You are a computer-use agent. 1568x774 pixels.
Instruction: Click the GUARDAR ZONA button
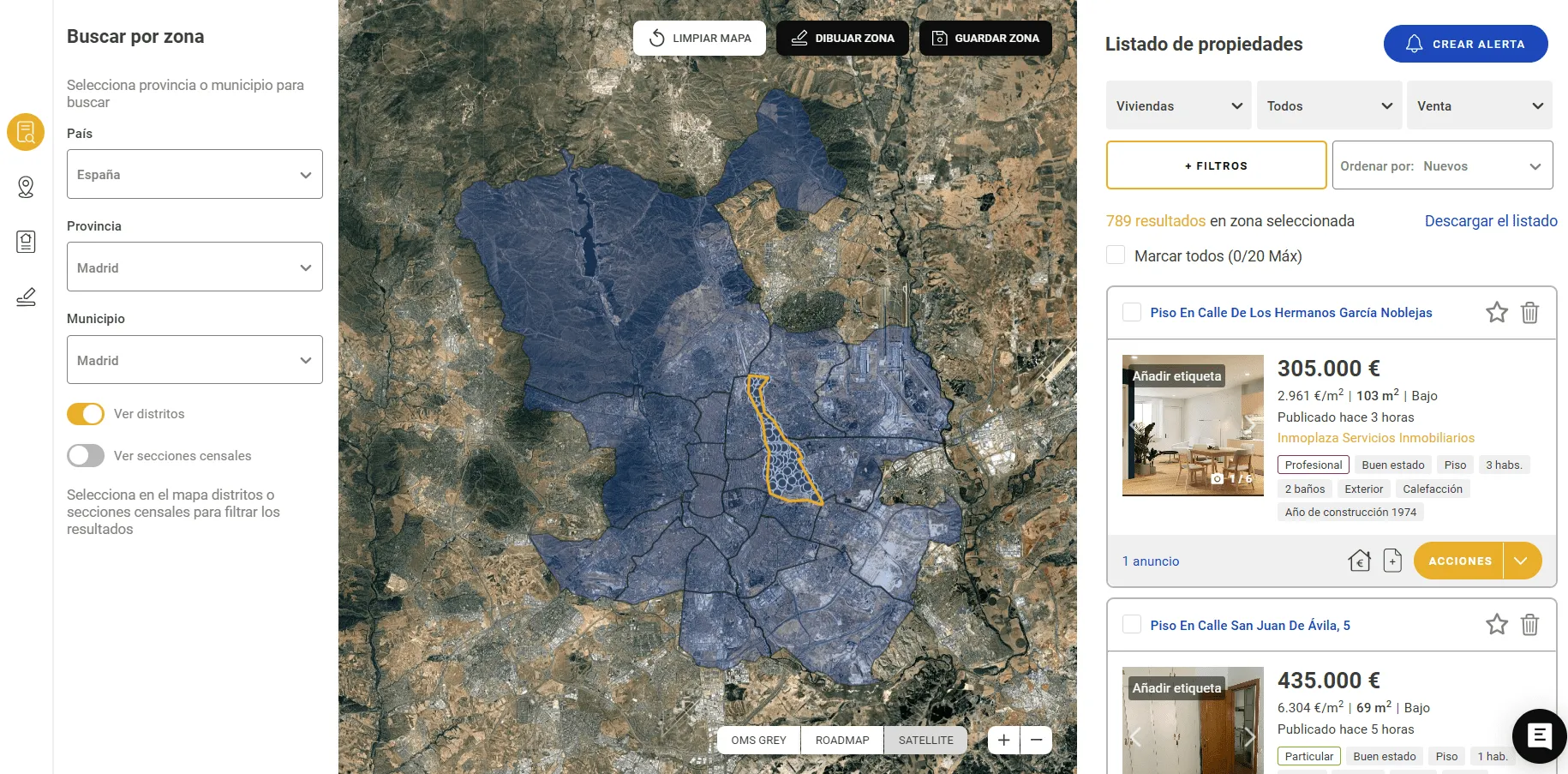point(985,38)
